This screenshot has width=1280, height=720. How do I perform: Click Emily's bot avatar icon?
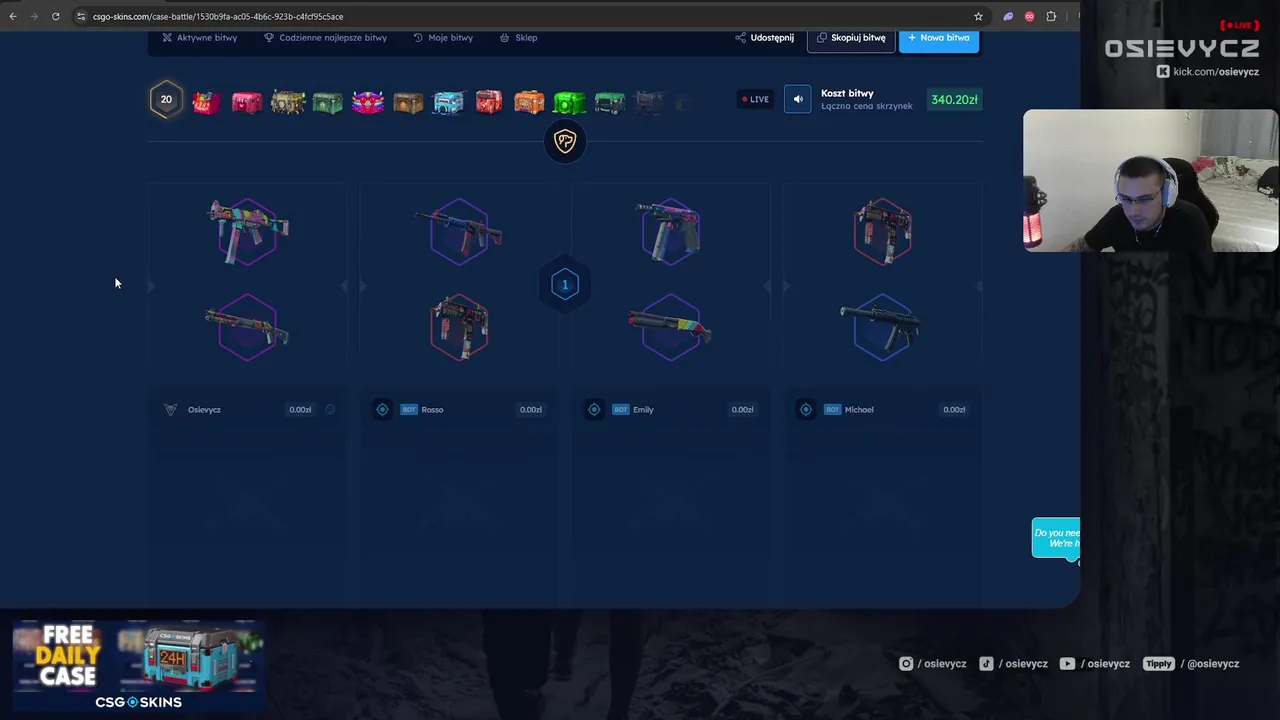click(x=594, y=409)
